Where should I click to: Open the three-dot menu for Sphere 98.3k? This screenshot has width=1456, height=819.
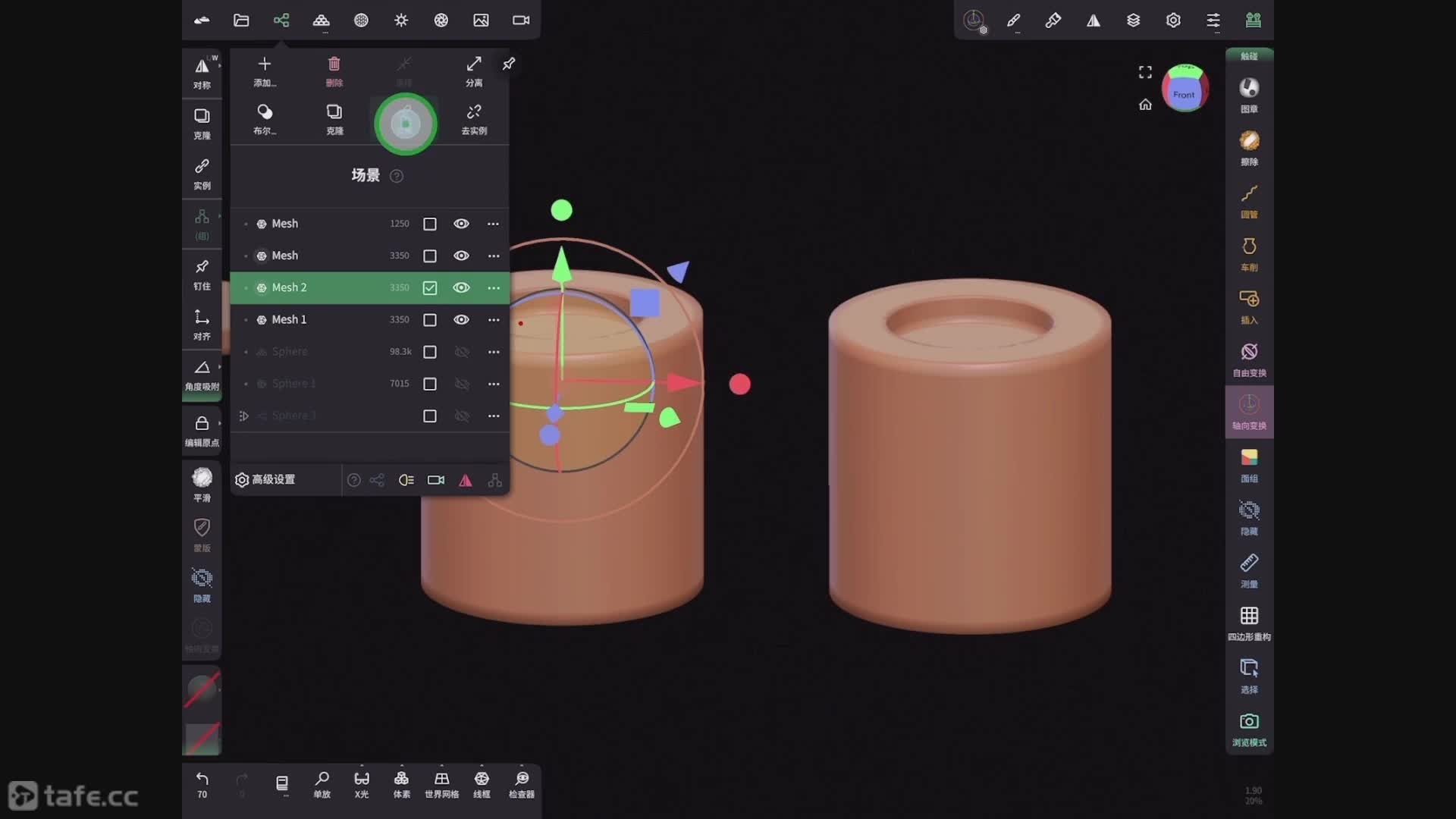pyautogui.click(x=494, y=352)
